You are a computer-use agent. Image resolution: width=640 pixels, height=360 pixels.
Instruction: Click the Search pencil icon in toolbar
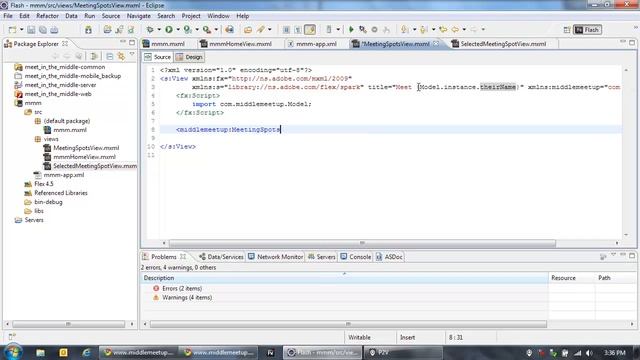pos(260,29)
